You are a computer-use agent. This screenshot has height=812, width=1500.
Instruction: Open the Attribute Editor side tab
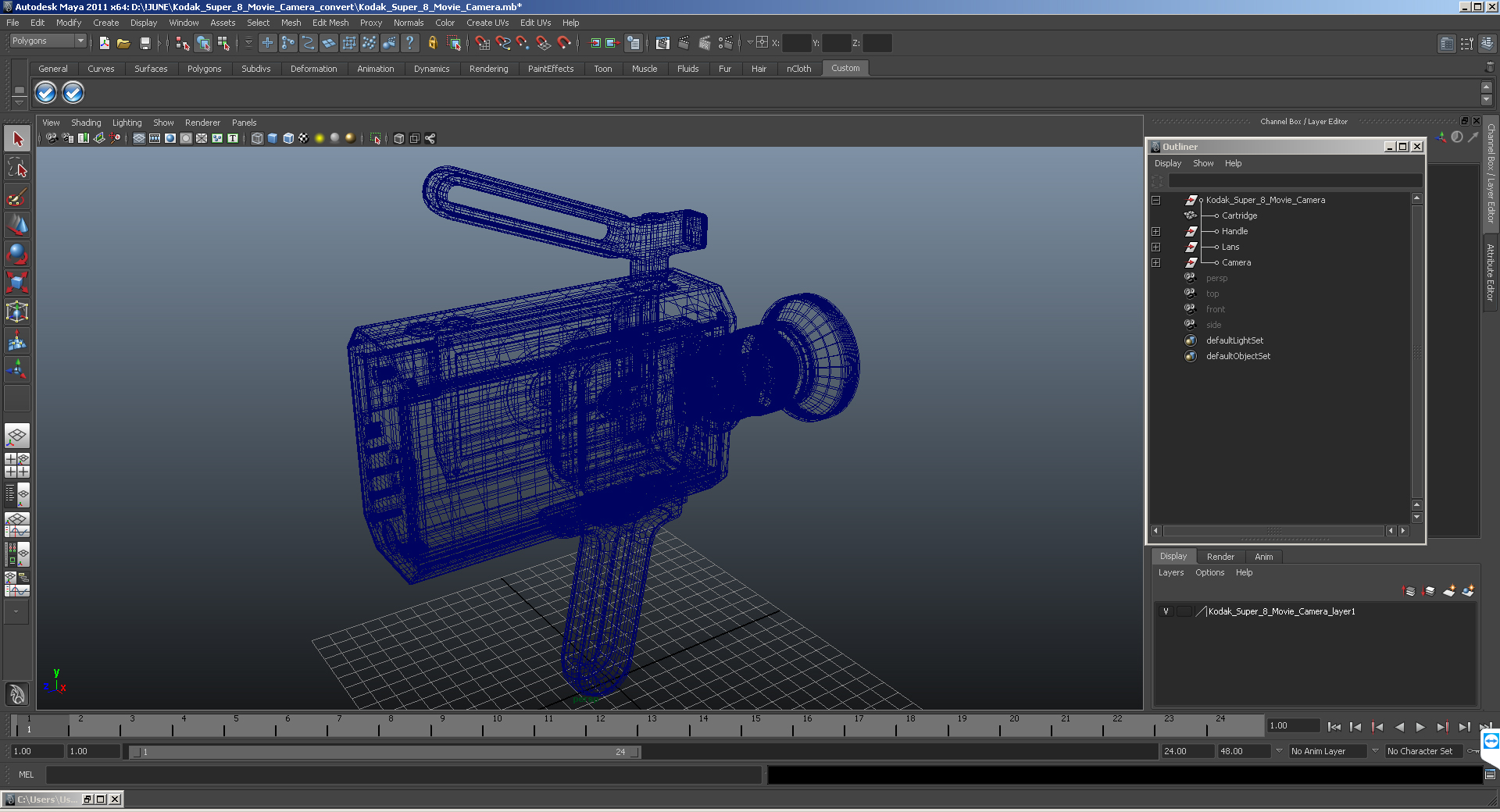pos(1491,272)
